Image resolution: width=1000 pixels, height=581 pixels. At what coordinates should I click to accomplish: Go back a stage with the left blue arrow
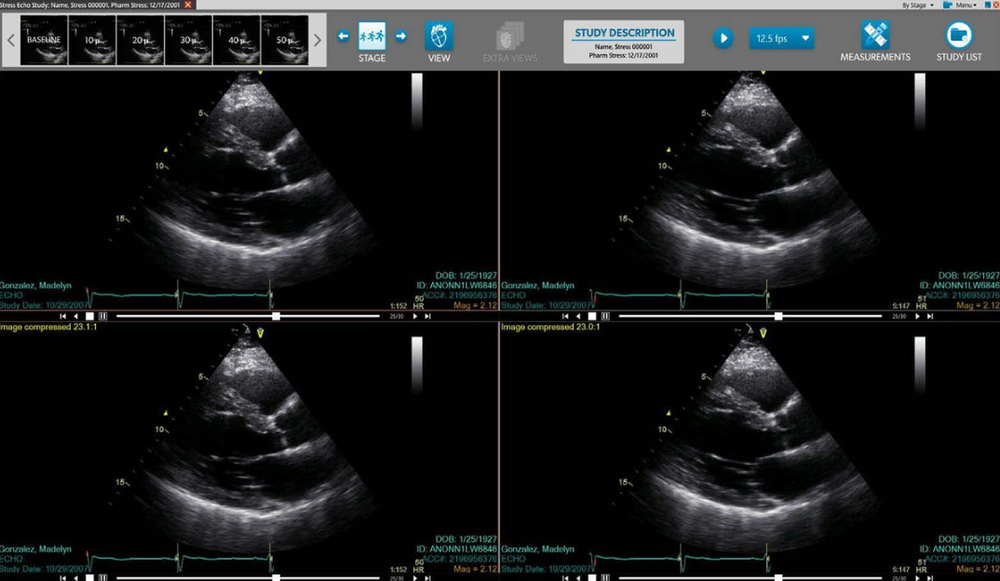pyautogui.click(x=343, y=36)
